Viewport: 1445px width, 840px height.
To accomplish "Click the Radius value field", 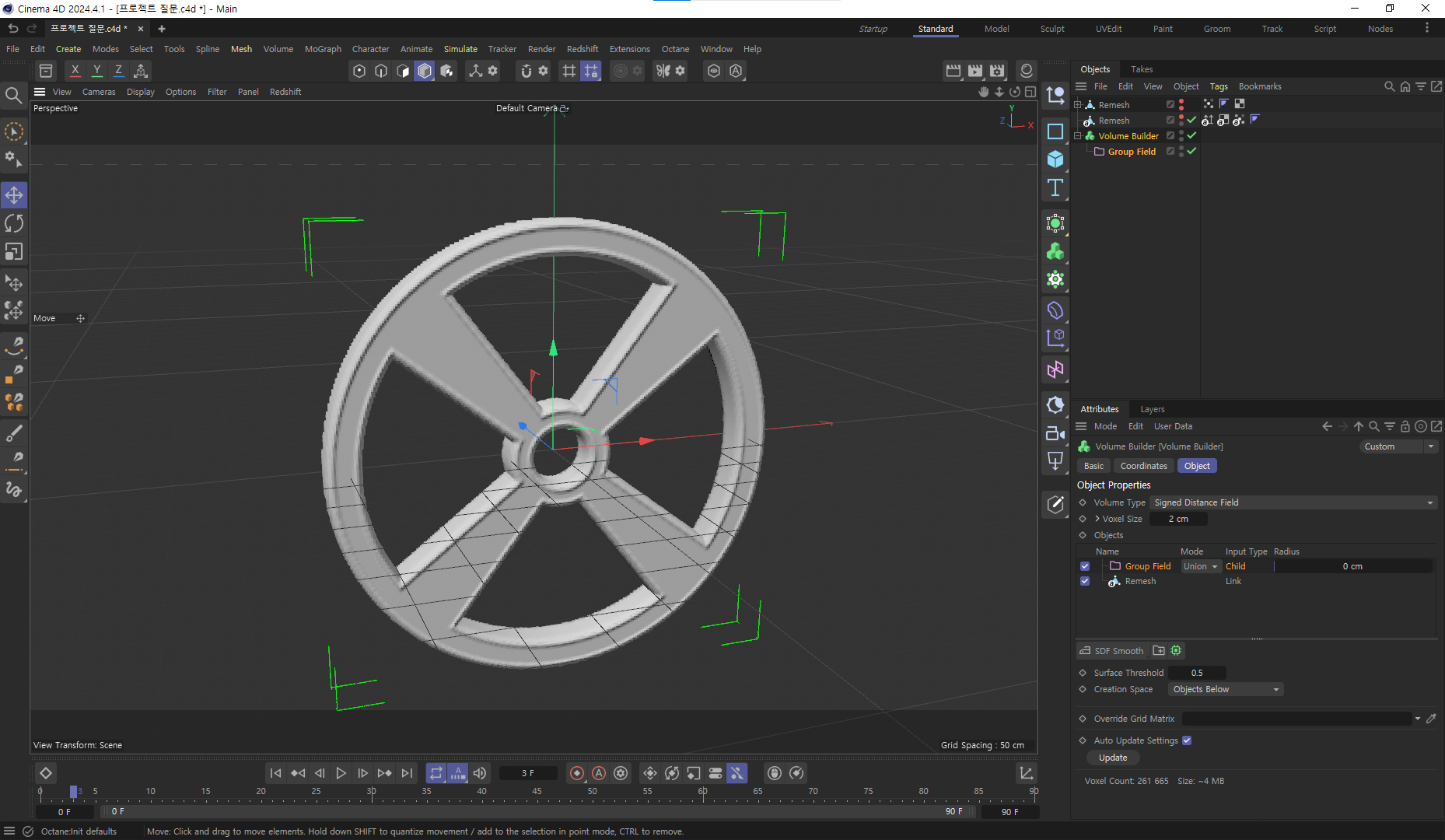I will (x=1352, y=566).
